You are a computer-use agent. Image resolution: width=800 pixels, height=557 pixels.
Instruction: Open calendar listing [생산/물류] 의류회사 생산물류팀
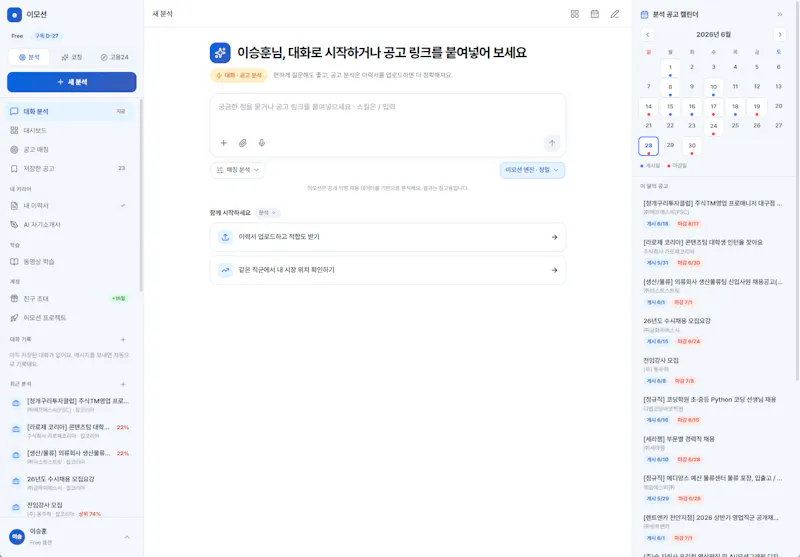(713, 292)
